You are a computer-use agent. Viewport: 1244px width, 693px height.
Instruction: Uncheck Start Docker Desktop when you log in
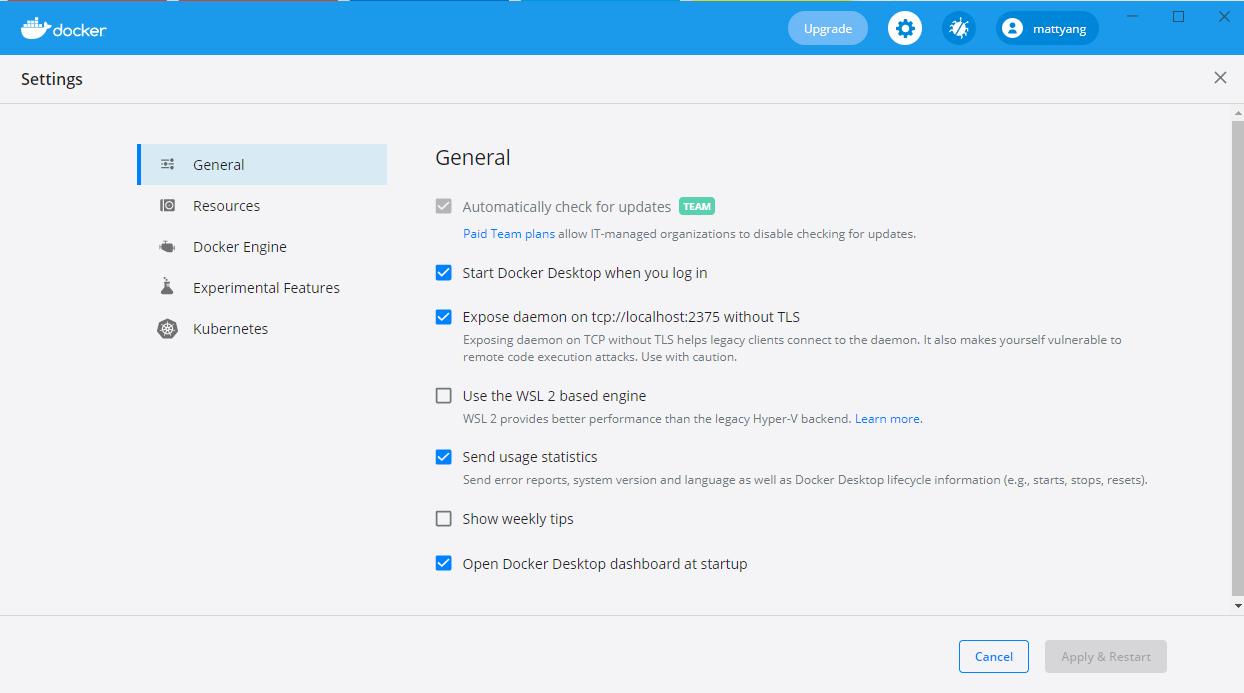click(x=444, y=272)
